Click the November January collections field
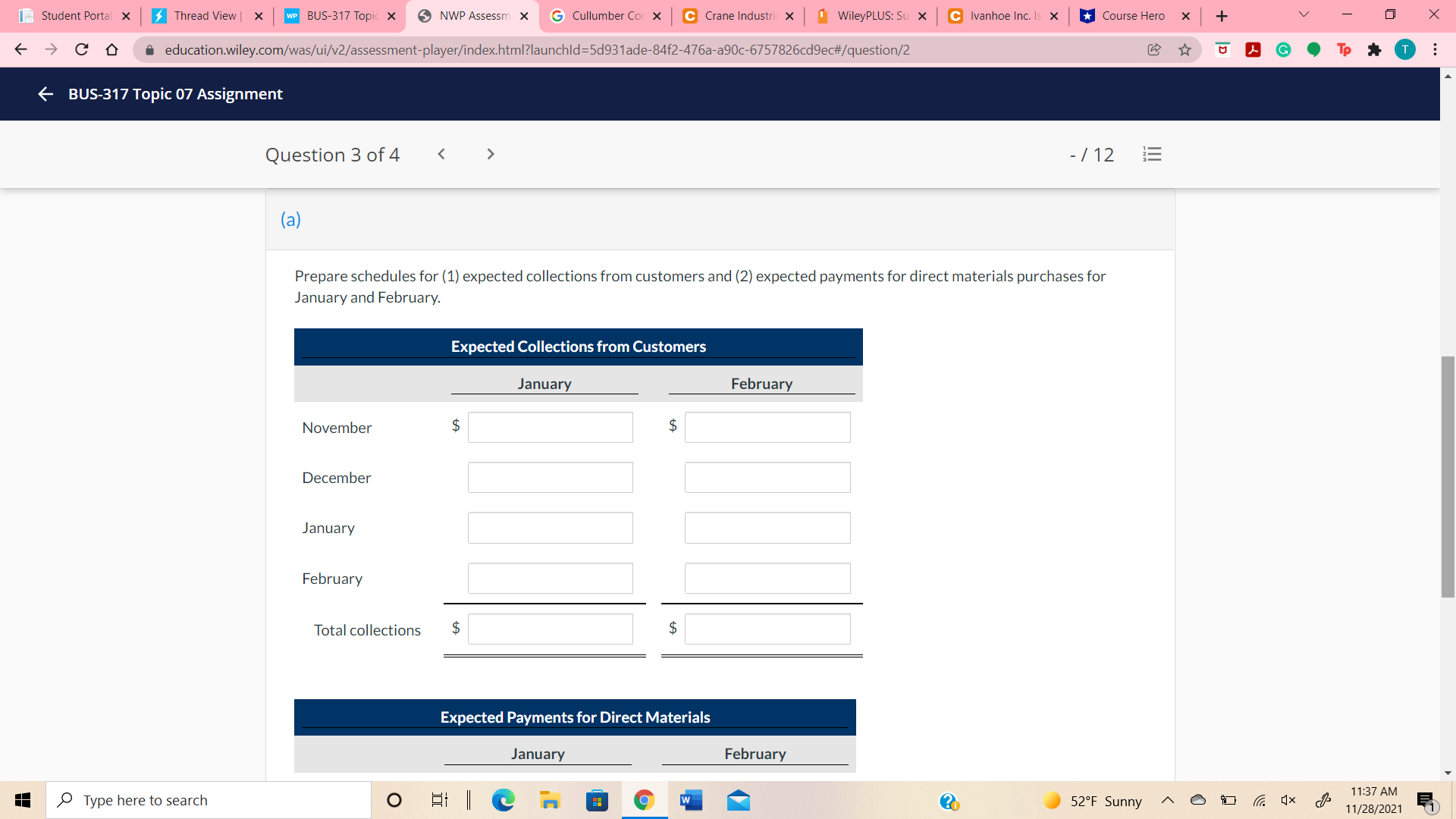The image size is (1456, 819). [x=550, y=428]
